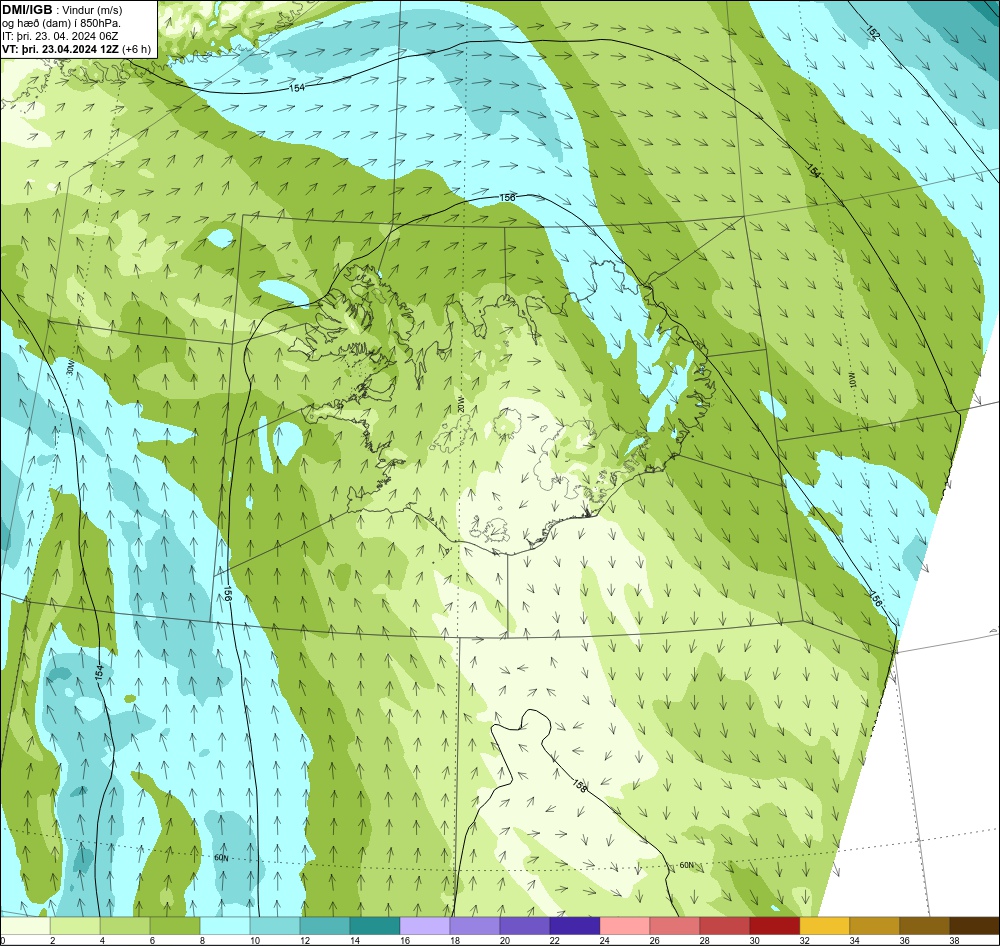The height and width of the screenshot is (946, 1000).
Task: Click the legend value '16'
Action: click(404, 940)
